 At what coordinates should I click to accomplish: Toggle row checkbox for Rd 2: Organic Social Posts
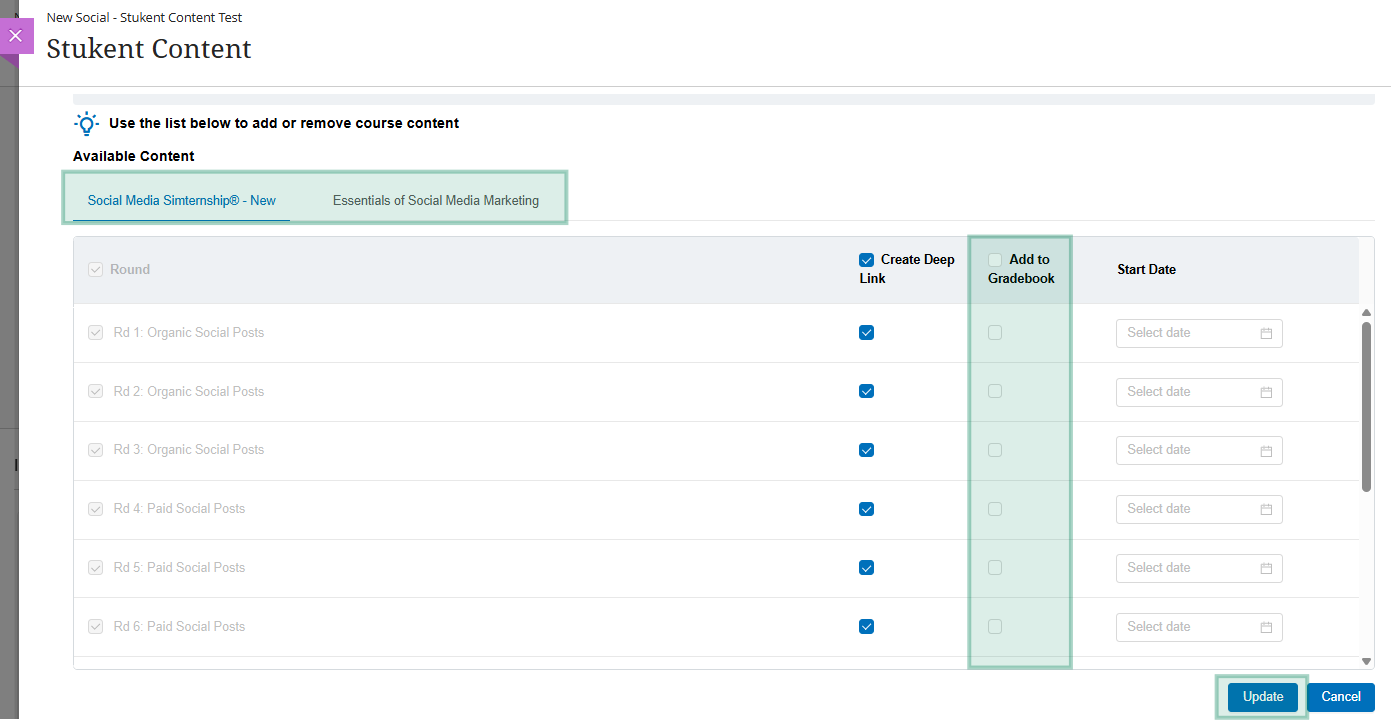pos(96,392)
